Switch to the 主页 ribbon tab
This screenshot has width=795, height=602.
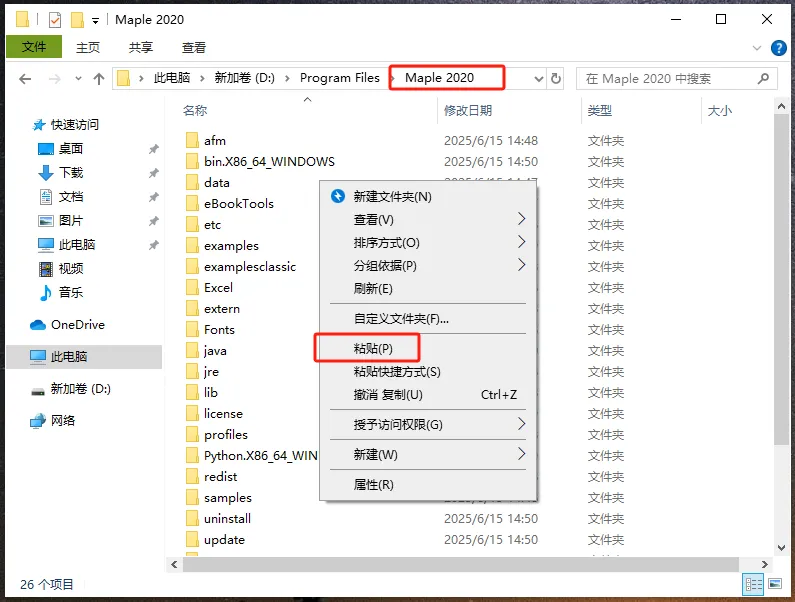pyautogui.click(x=88, y=47)
